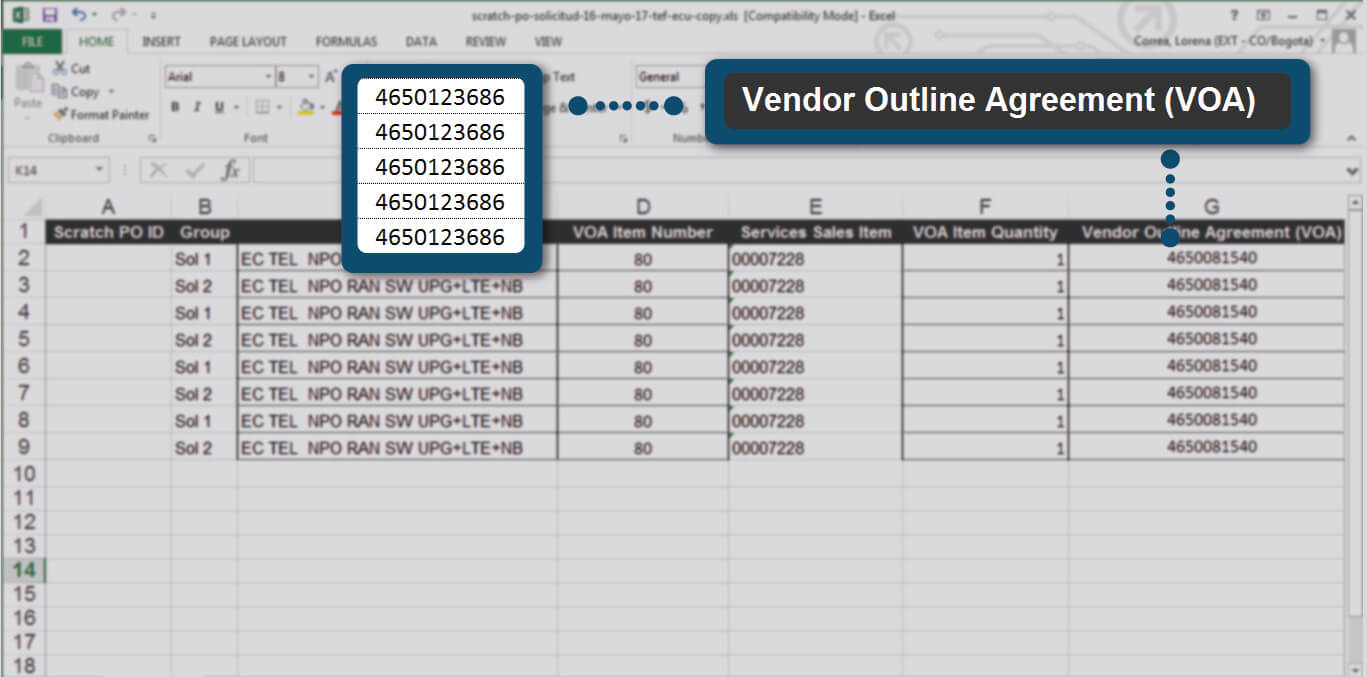Toggle Underline formatting
Viewport: 1367px width, 677px height.
(x=217, y=107)
